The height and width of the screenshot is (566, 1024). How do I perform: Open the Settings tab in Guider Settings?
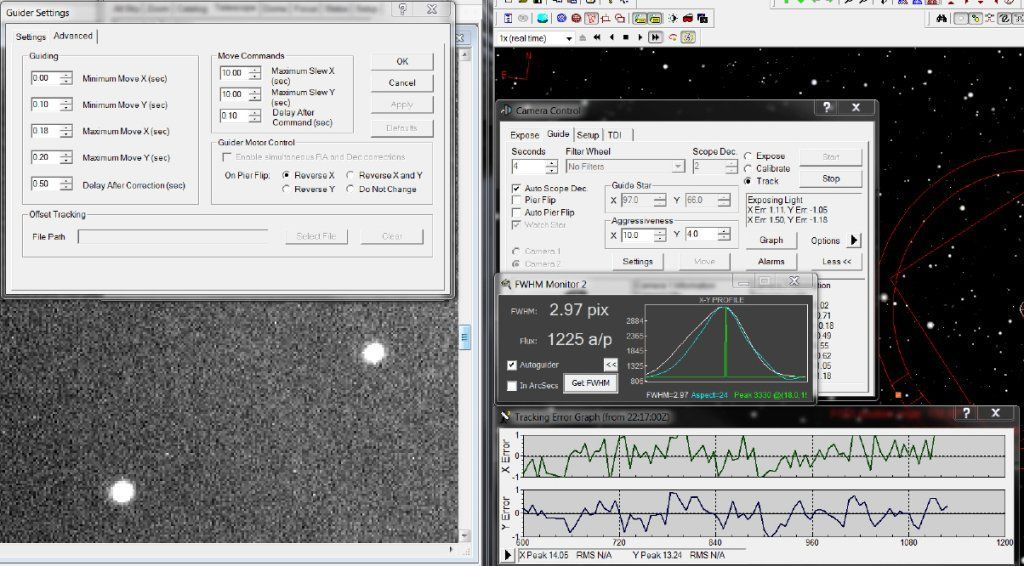pyautogui.click(x=30, y=37)
